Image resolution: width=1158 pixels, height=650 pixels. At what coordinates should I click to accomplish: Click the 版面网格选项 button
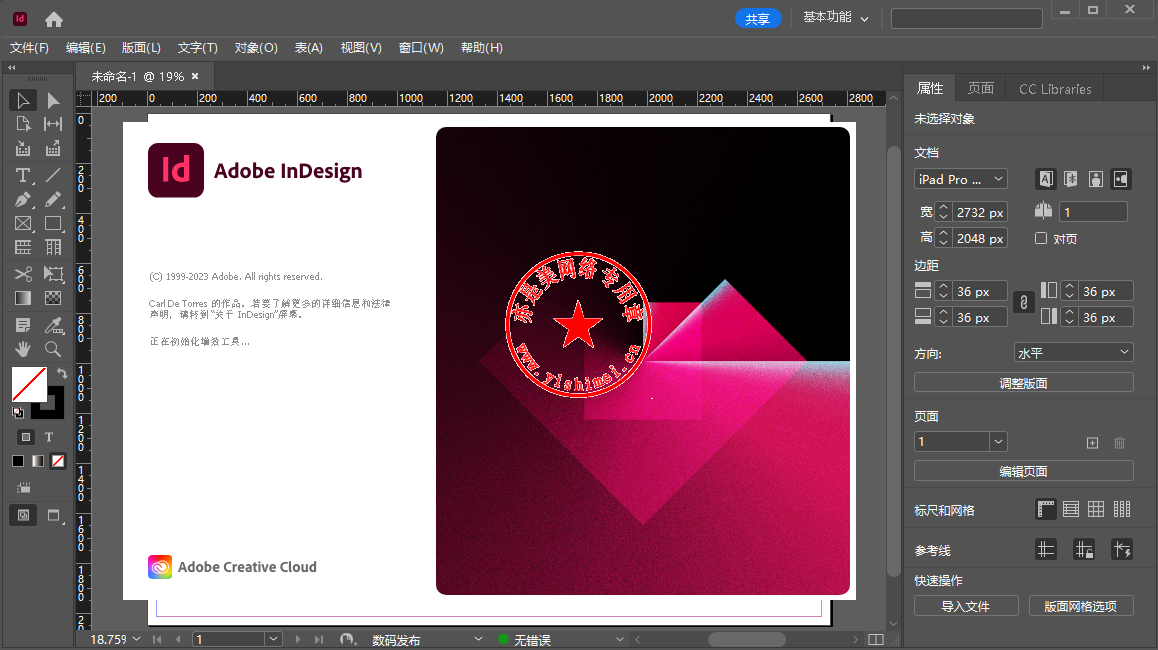[1080, 606]
